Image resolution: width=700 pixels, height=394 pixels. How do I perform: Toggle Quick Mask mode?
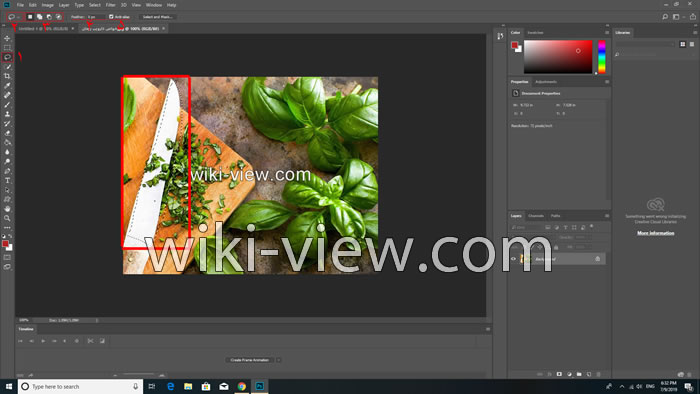click(7, 257)
